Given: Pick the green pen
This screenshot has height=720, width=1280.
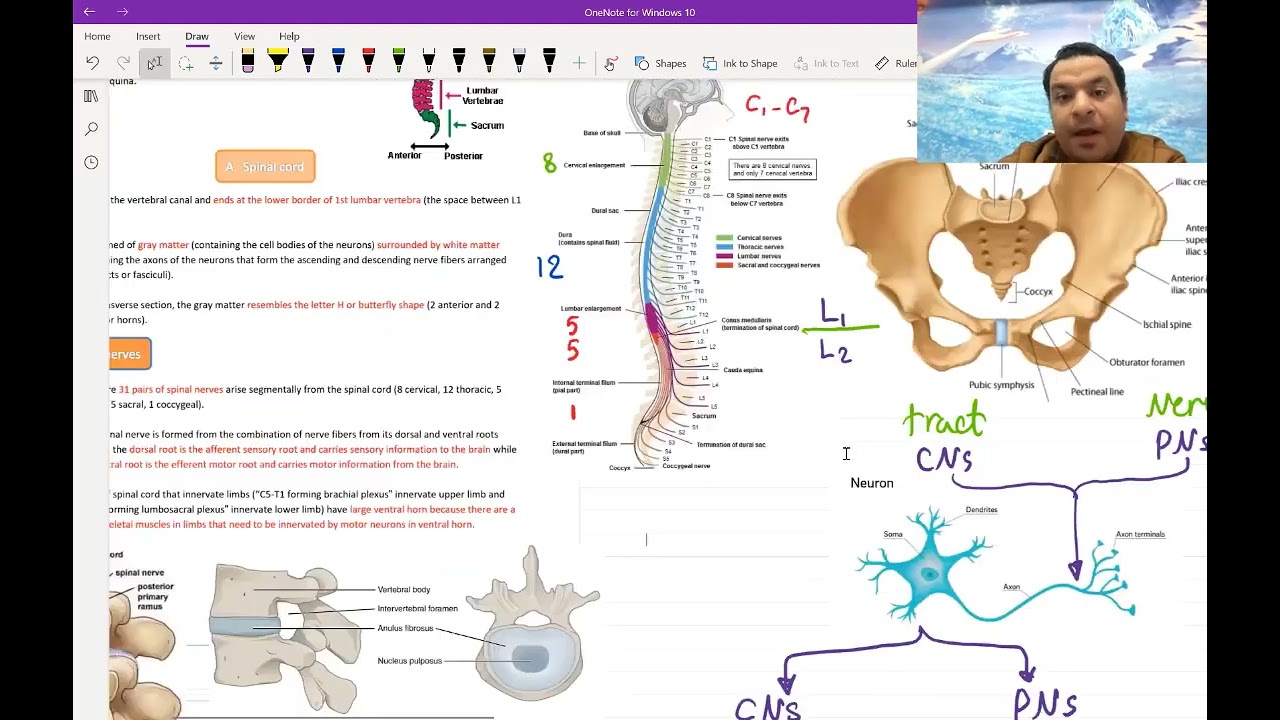Looking at the screenshot, I should click(398, 62).
